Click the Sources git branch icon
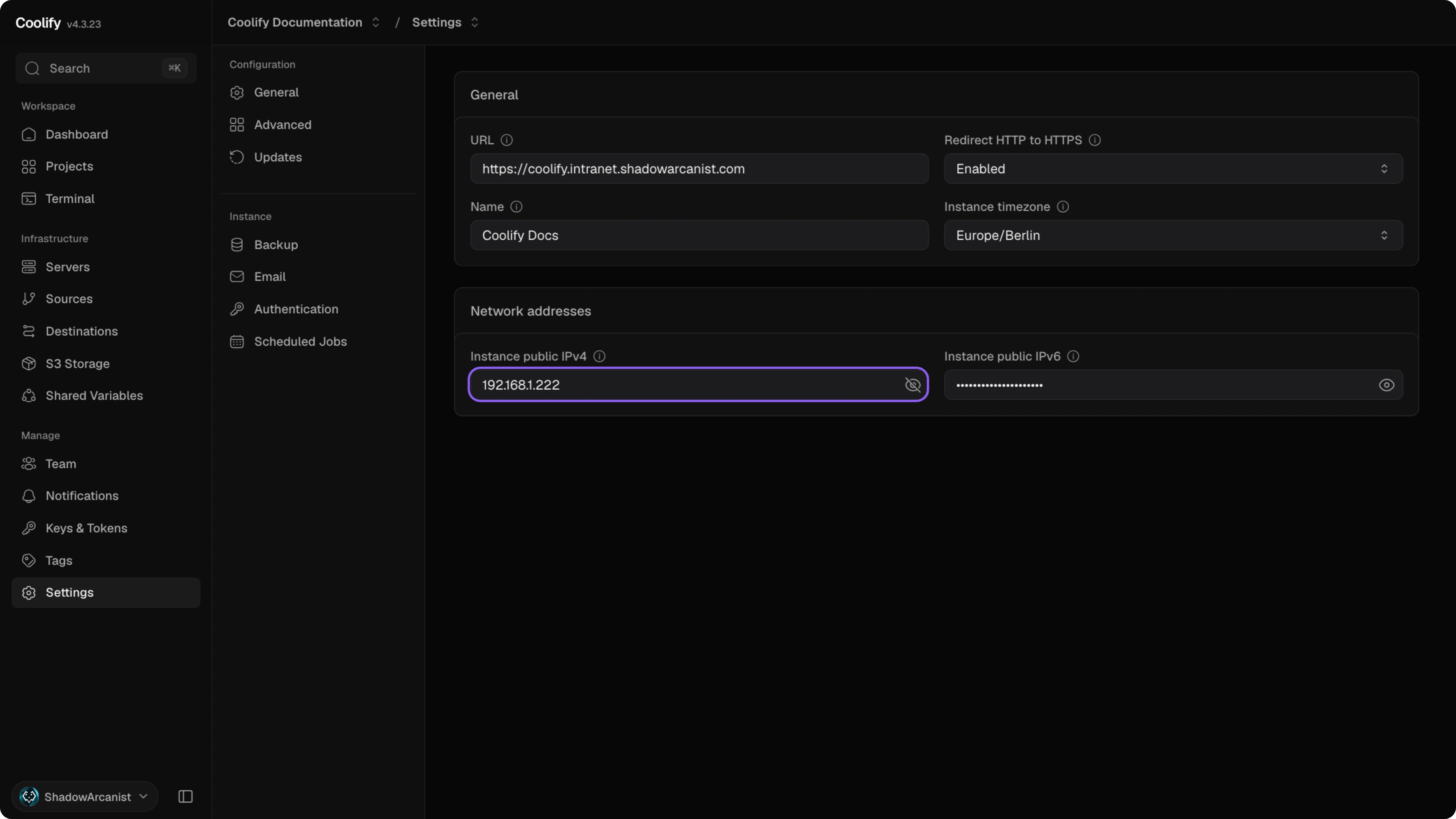 coord(29,299)
